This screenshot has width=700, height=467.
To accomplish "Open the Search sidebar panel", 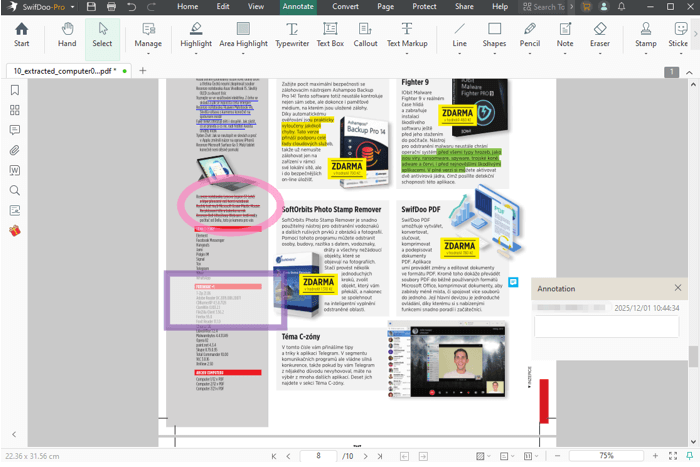I will click(x=15, y=191).
